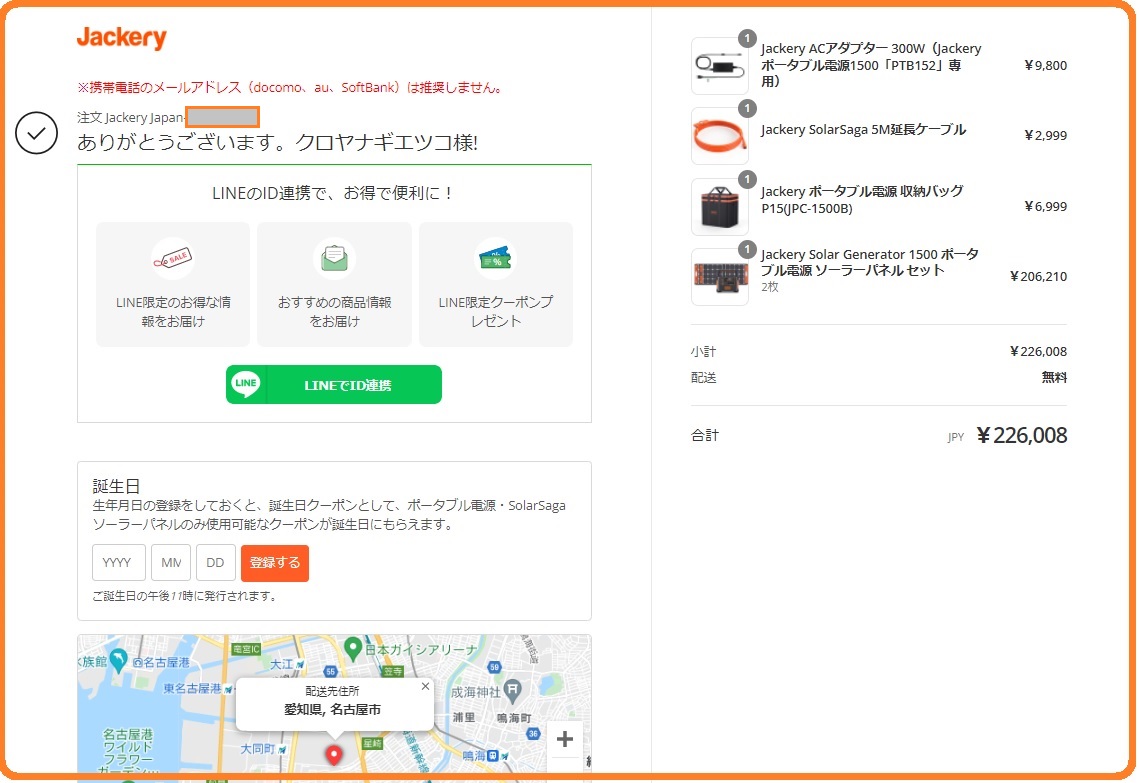Click the ありがとうございます thank-you heading
Image resolution: width=1139 pixels, height=783 pixels.
click(x=277, y=142)
